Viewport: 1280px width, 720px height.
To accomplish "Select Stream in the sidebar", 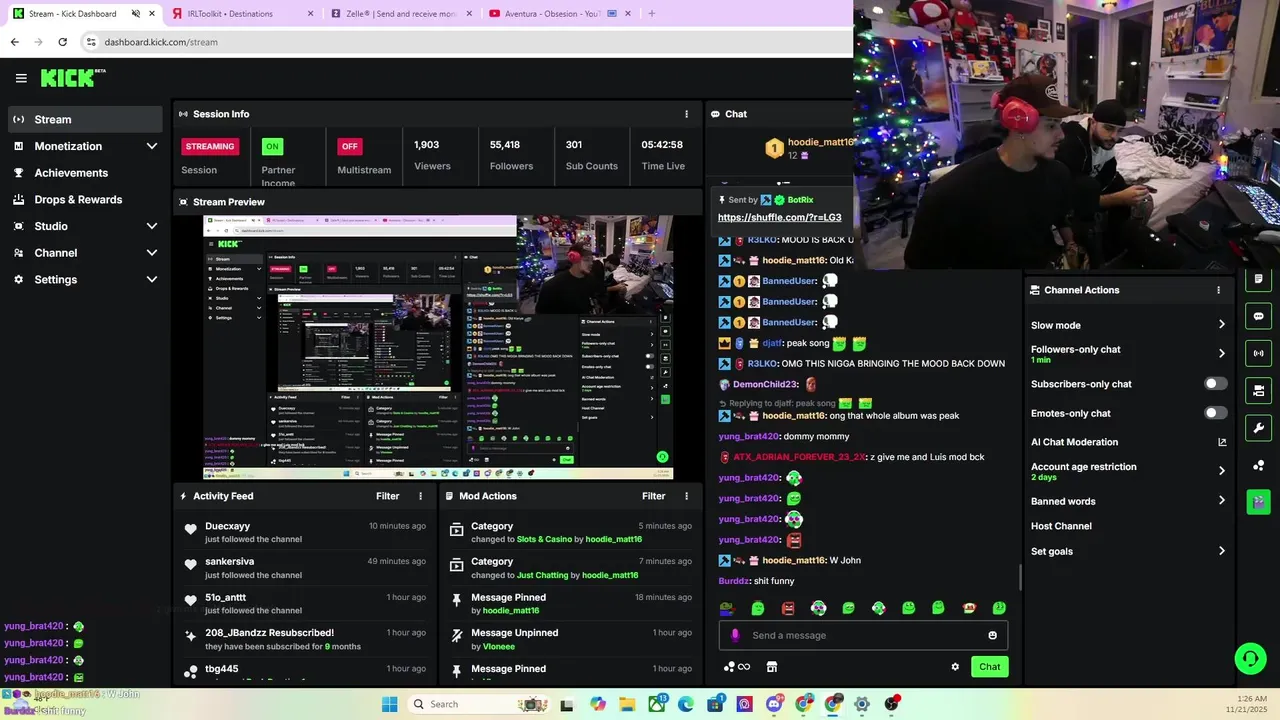I will pyautogui.click(x=85, y=119).
